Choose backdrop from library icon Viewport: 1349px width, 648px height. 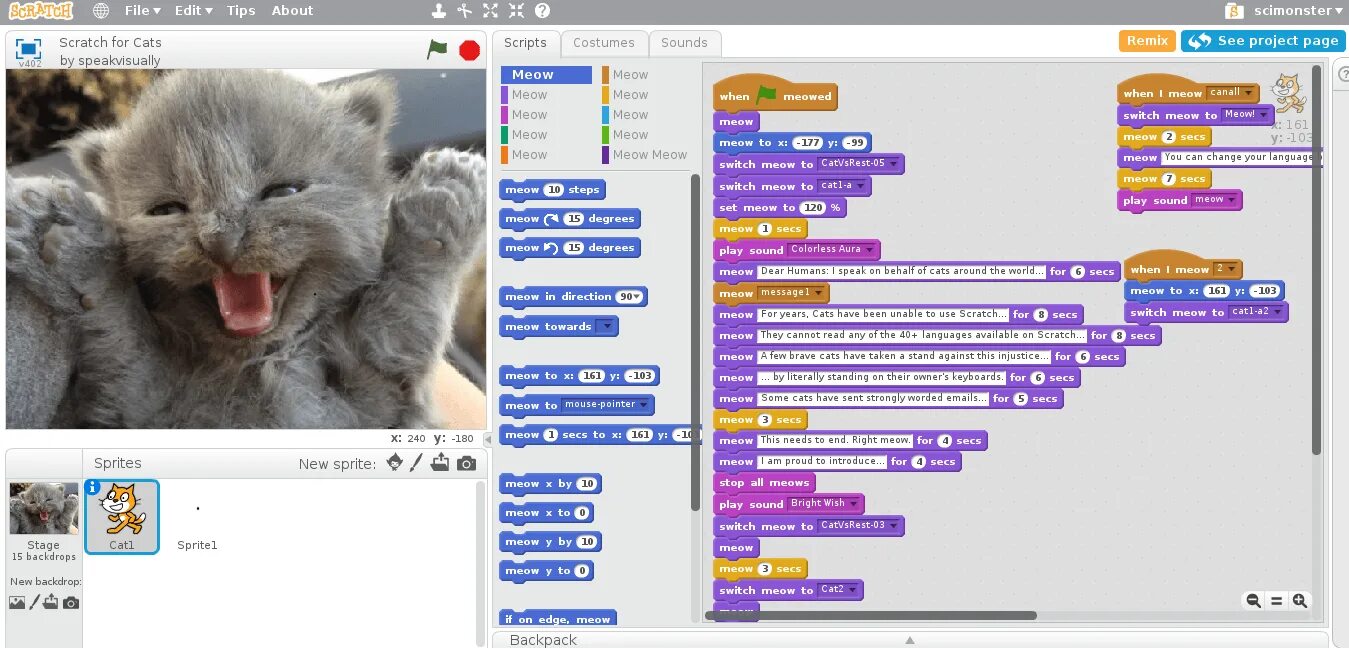point(17,602)
